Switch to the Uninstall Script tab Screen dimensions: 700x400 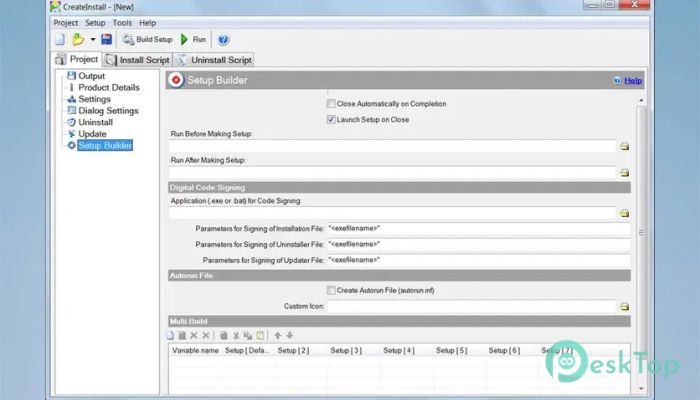pyautogui.click(x=214, y=60)
